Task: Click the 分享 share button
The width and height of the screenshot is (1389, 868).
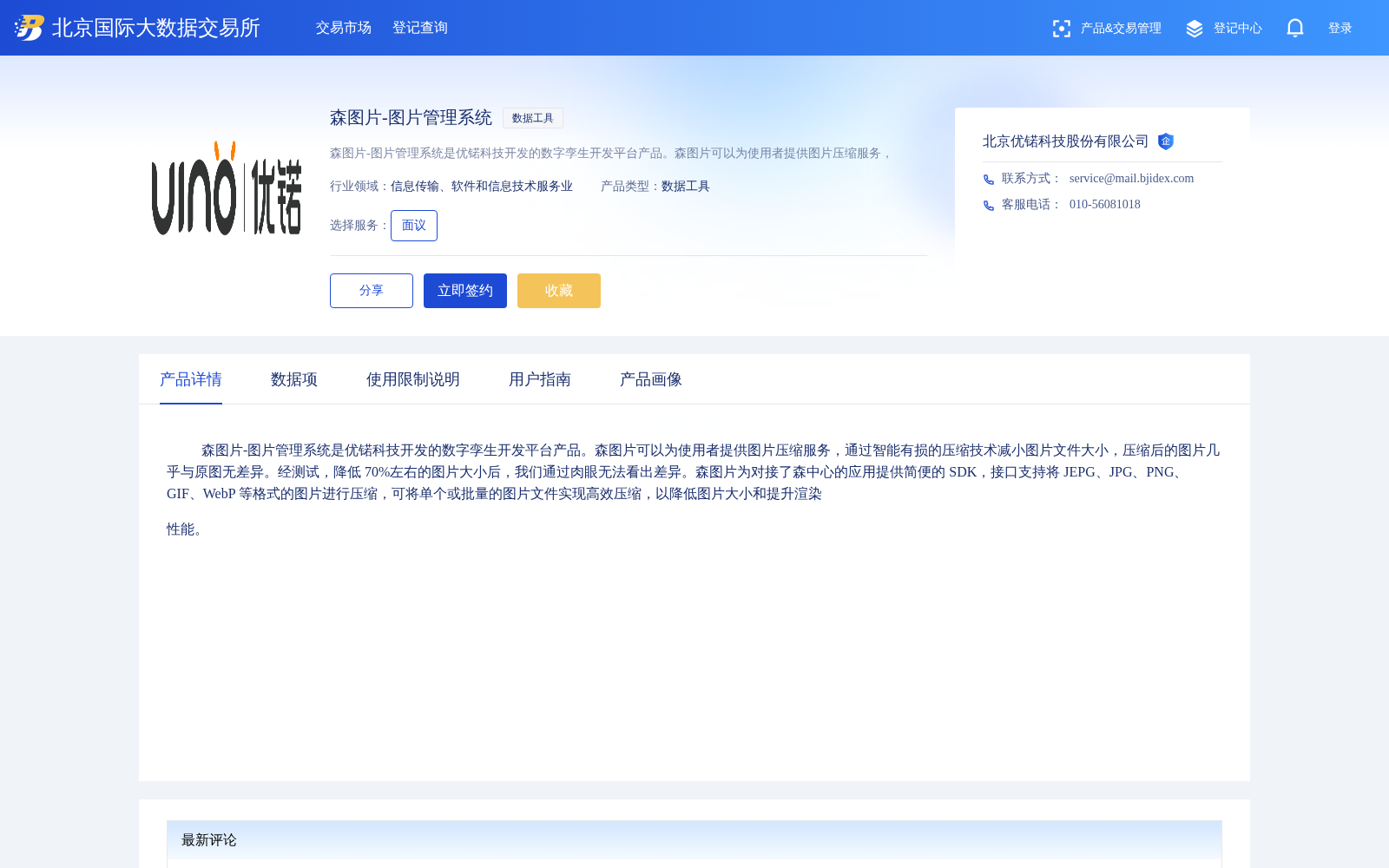Action: click(x=372, y=291)
